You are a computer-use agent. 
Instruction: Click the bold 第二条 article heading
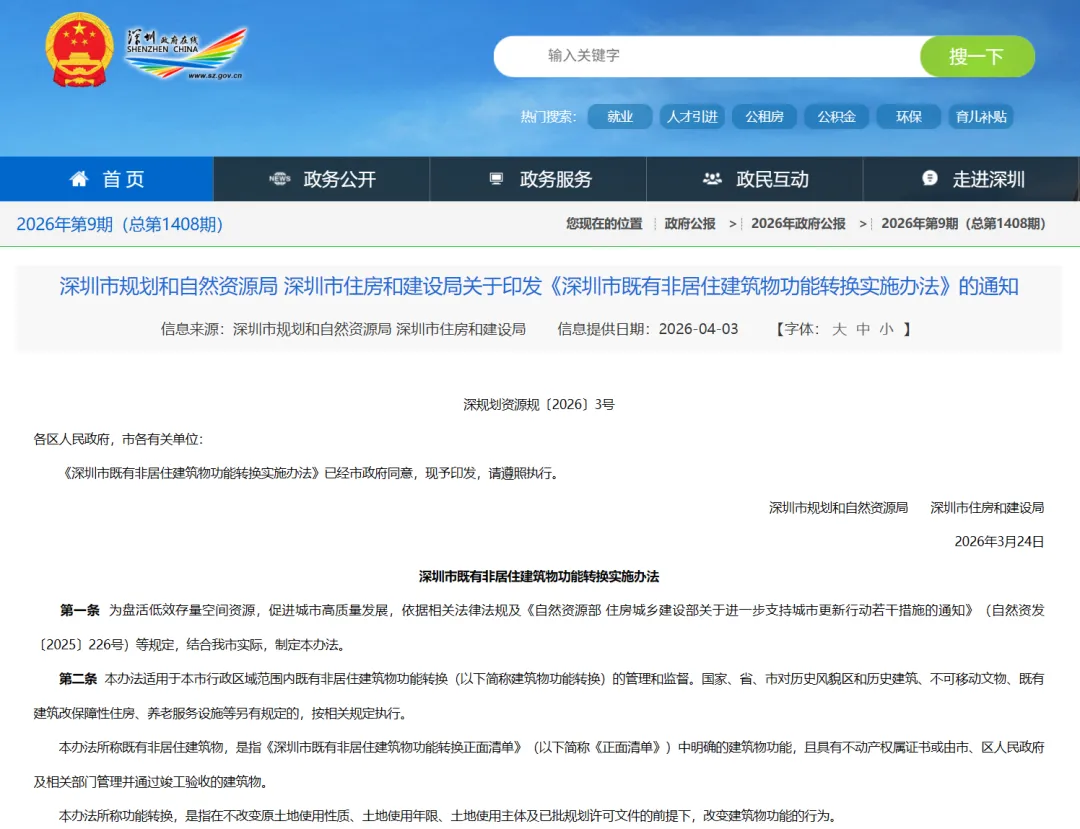click(78, 679)
